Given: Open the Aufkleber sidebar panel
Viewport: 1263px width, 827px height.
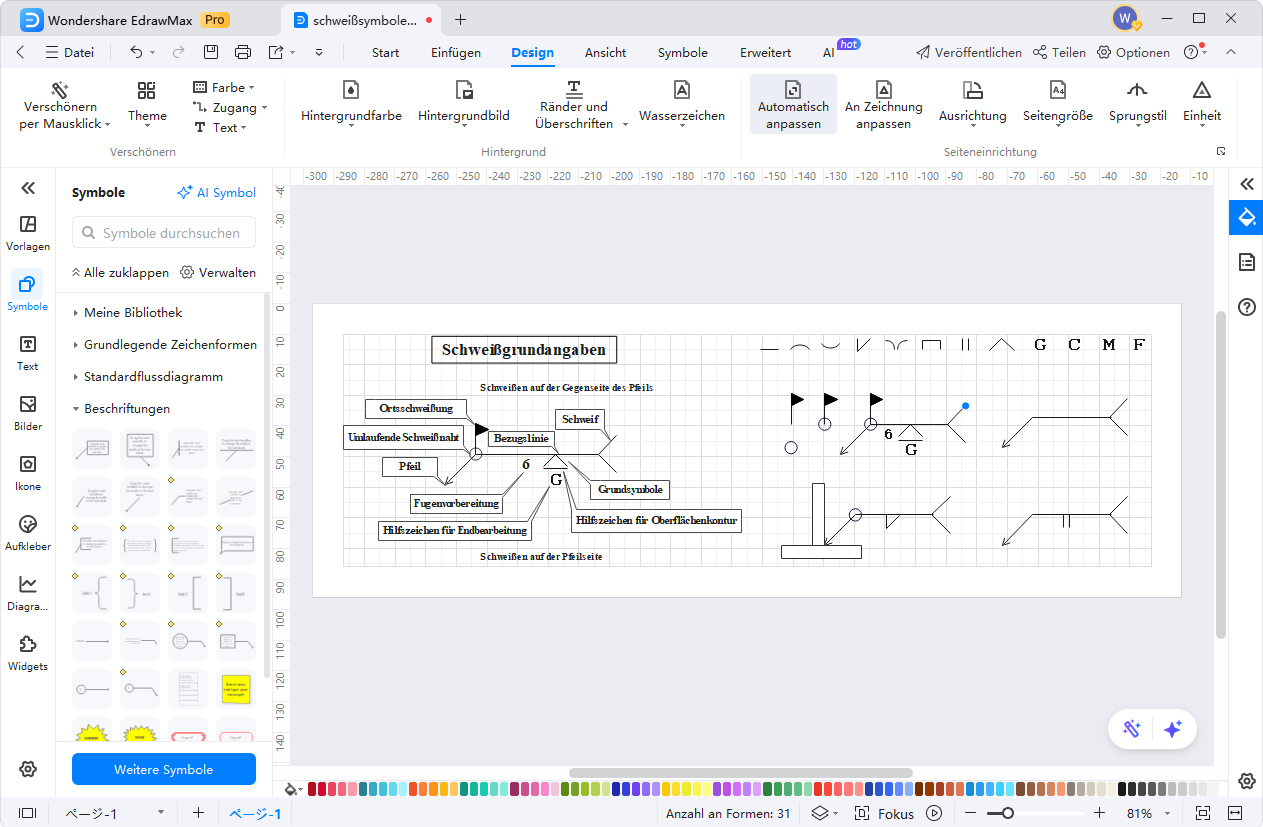Looking at the screenshot, I should point(28,532).
